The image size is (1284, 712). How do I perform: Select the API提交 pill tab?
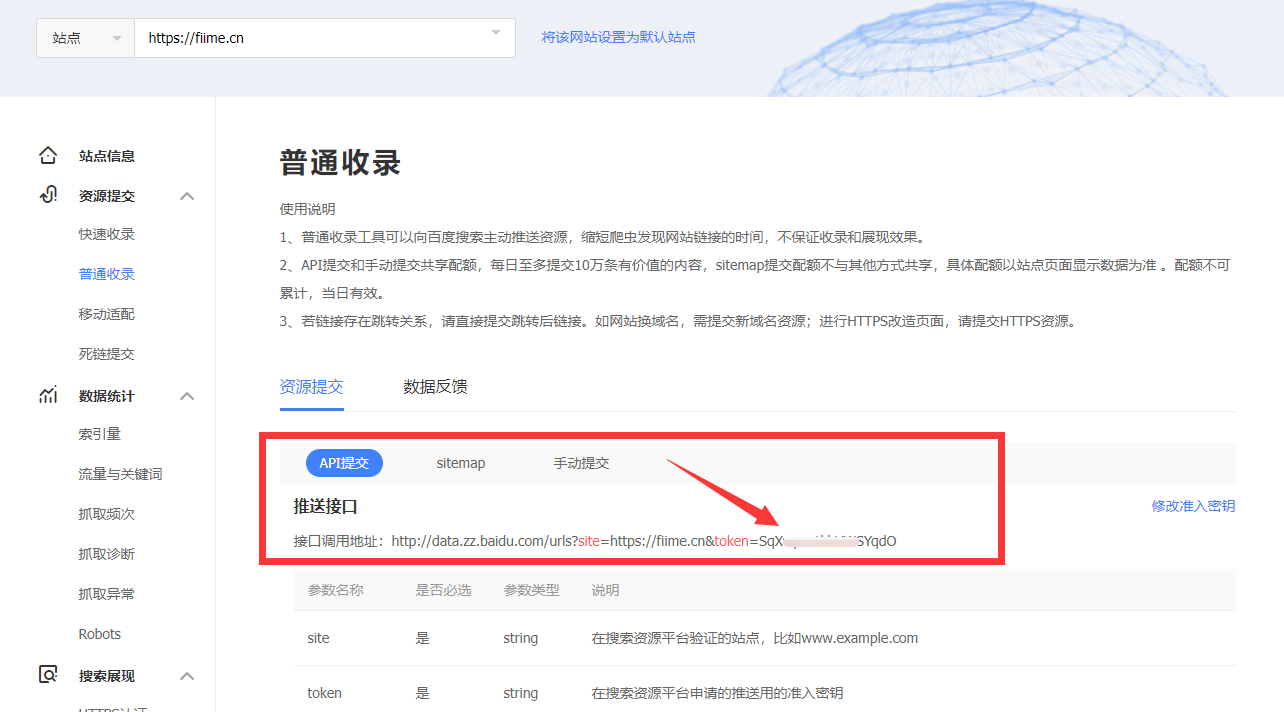tap(344, 463)
